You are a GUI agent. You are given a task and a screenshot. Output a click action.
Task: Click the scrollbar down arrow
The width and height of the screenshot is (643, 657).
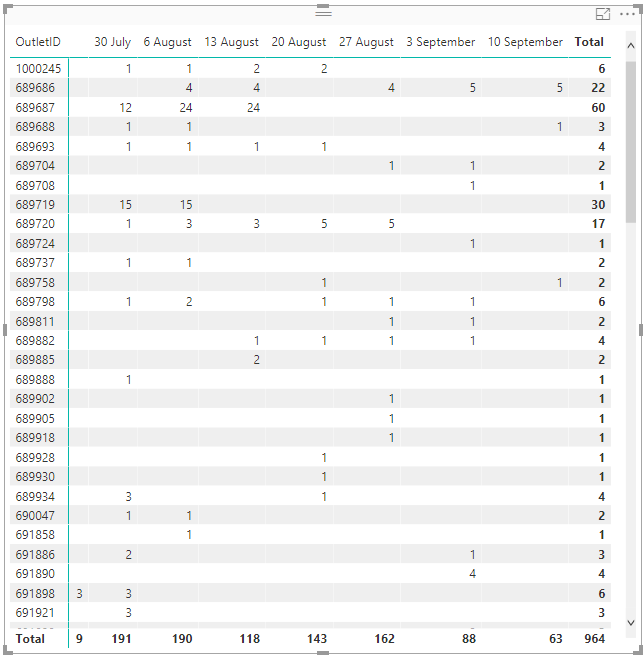[x=631, y=623]
